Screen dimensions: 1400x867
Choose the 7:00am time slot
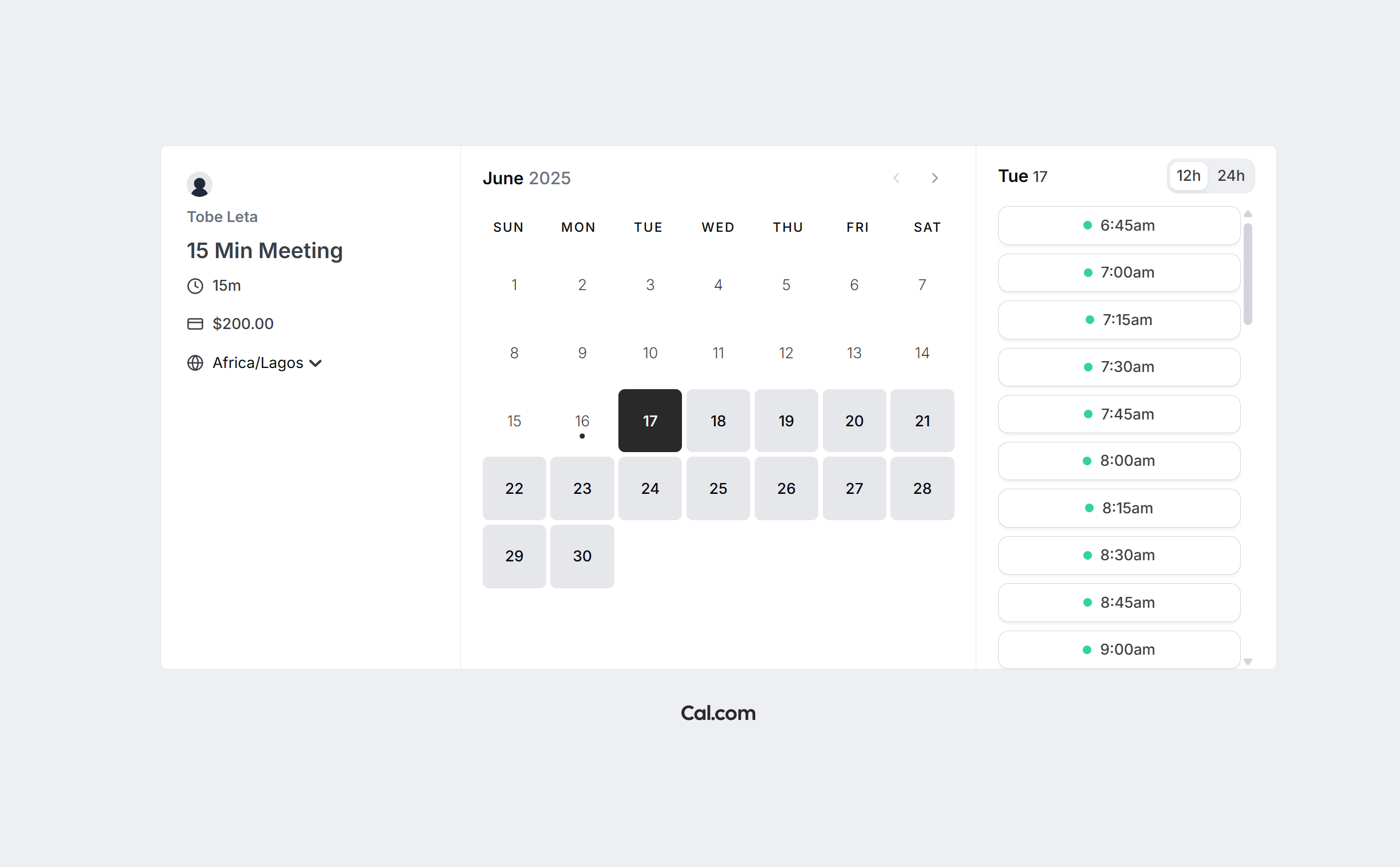tap(1118, 273)
